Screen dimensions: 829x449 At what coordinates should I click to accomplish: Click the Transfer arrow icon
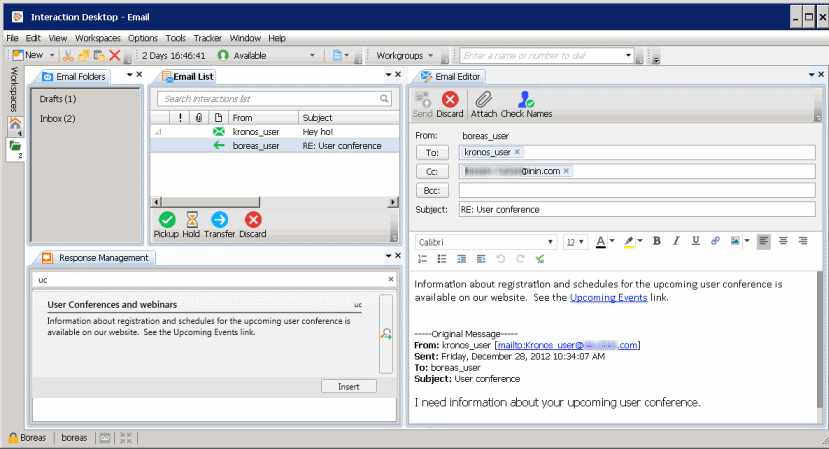220,220
